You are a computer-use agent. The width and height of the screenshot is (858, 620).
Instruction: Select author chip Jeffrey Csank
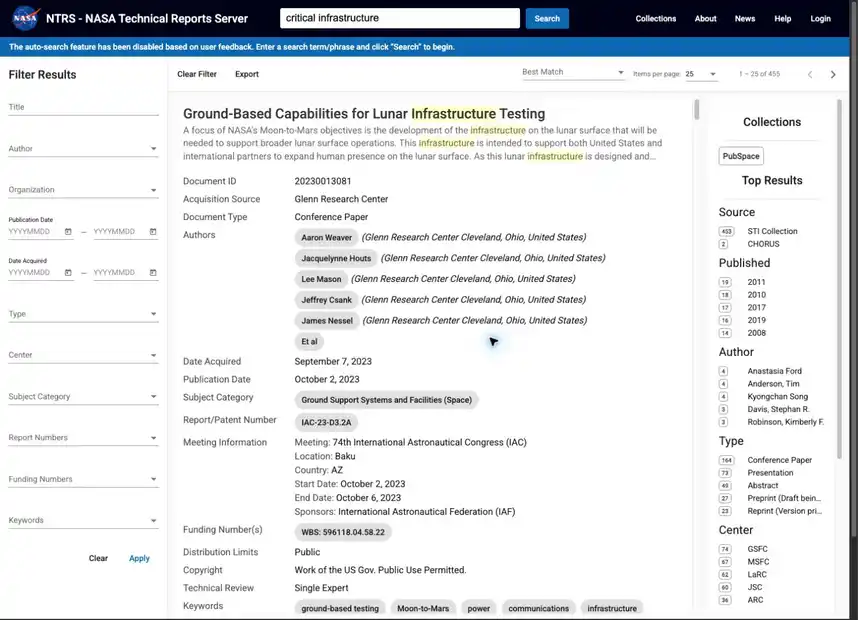[x=327, y=300]
